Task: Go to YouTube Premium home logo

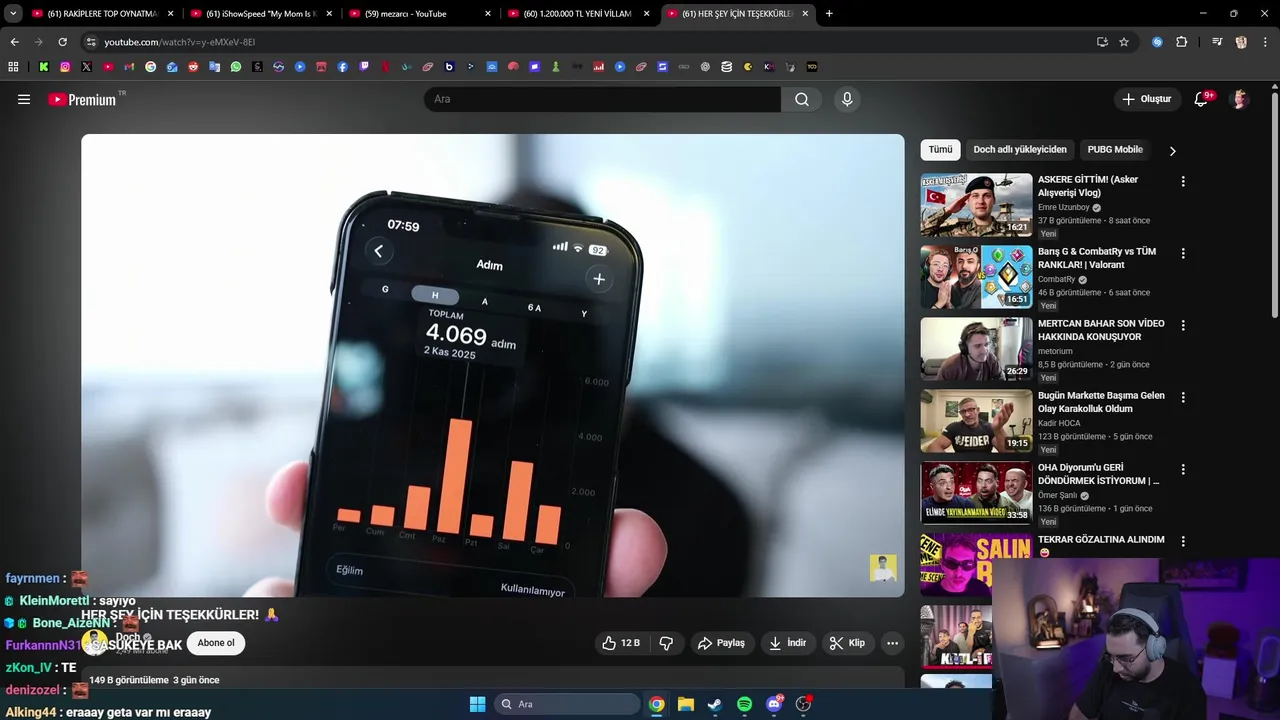Action: point(82,99)
